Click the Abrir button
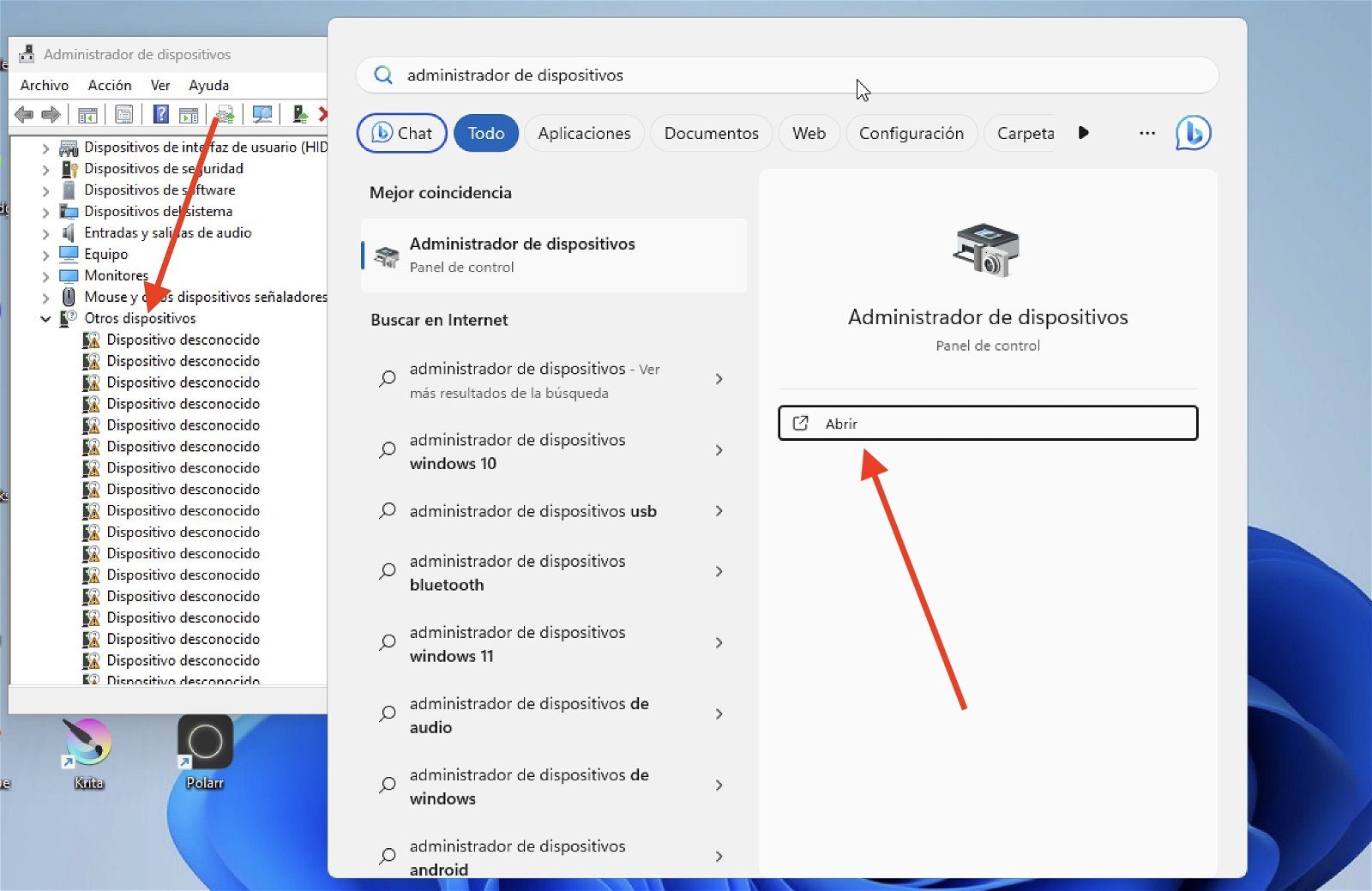 [988, 423]
